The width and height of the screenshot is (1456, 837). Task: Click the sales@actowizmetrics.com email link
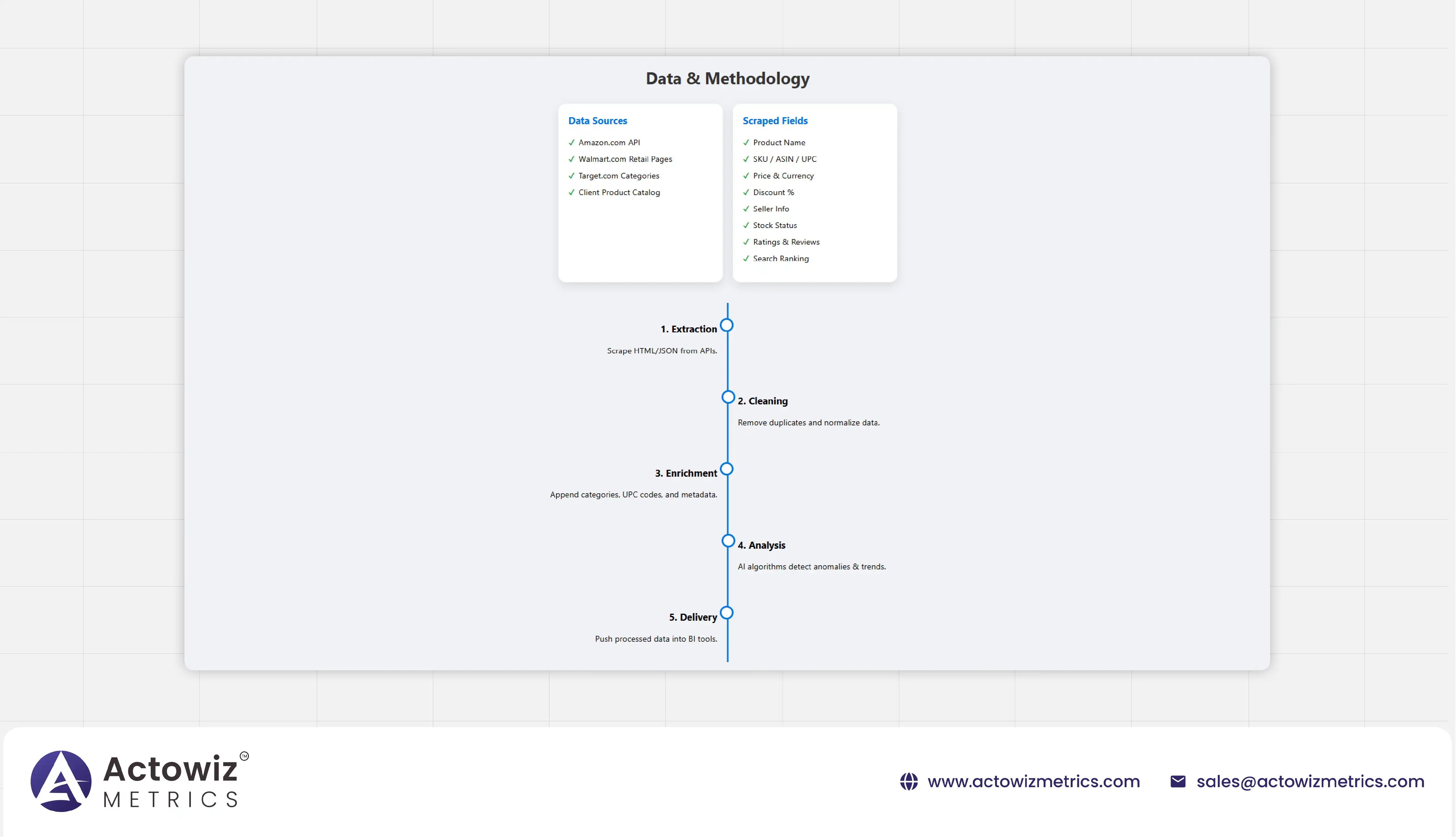click(1310, 781)
